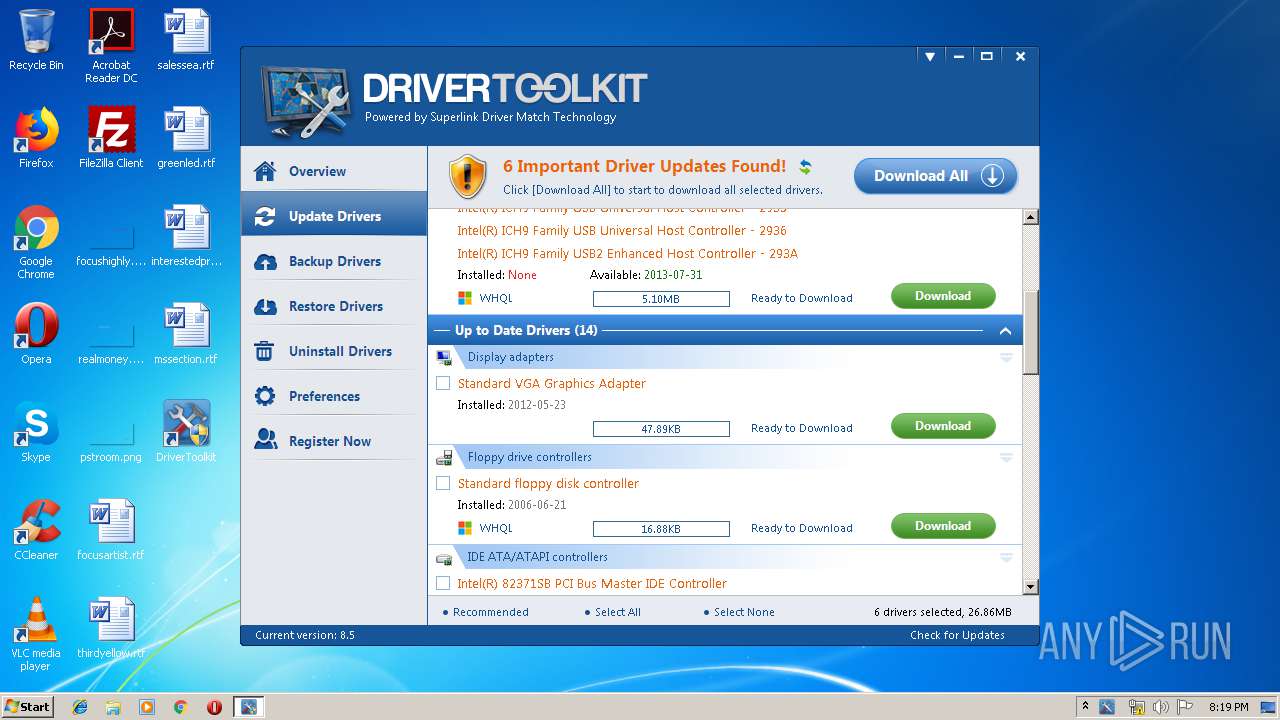The height and width of the screenshot is (720, 1280).
Task: Go to Uninstall Drivers section
Action: coord(334,351)
